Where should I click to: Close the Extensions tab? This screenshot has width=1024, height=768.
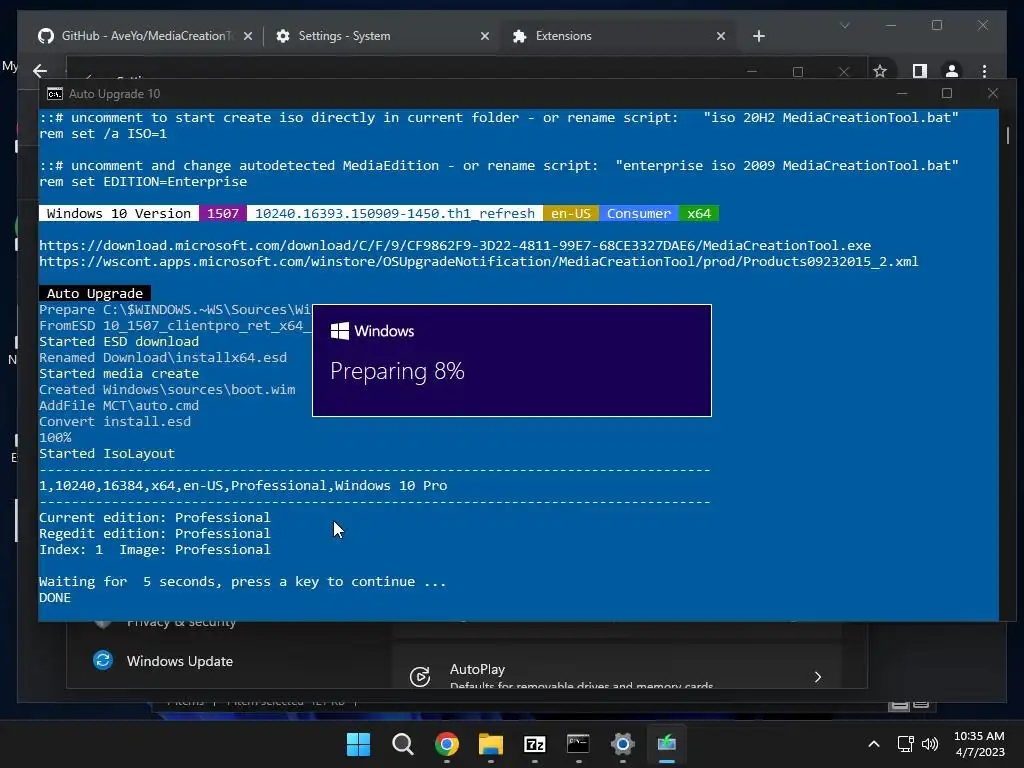[720, 37]
